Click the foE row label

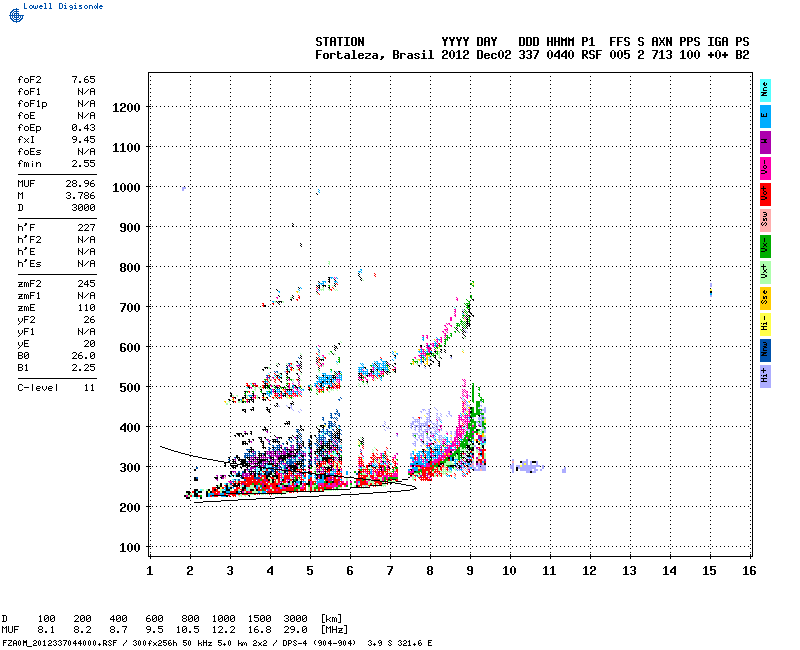26,116
